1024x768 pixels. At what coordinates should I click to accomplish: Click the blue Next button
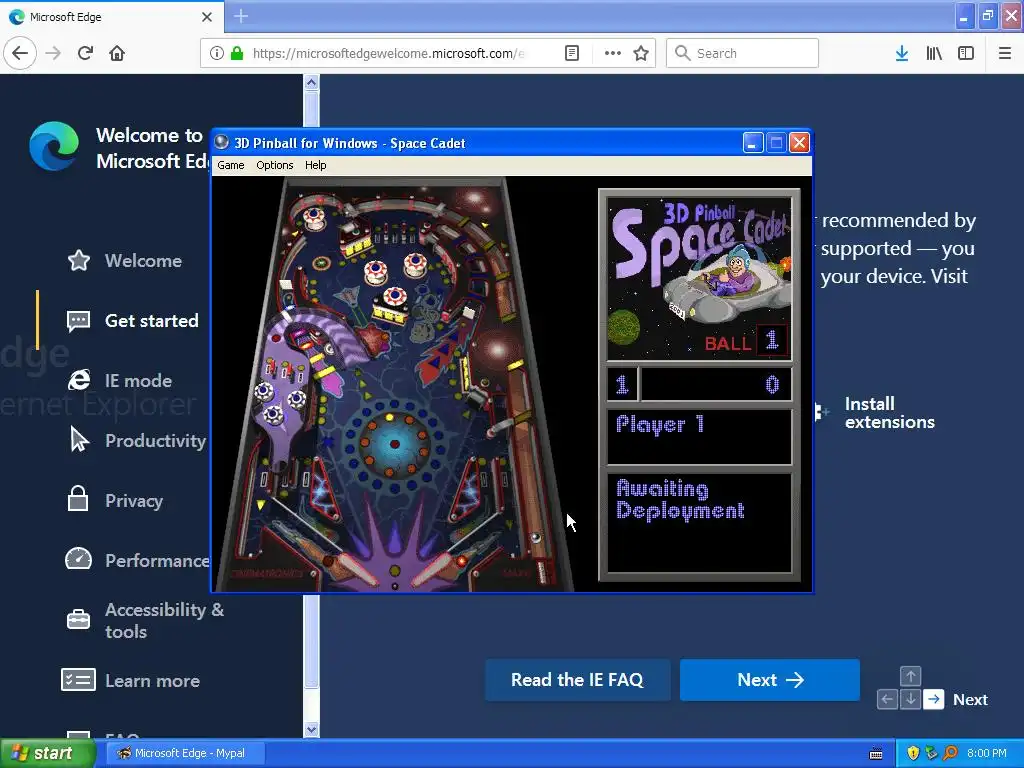point(769,680)
